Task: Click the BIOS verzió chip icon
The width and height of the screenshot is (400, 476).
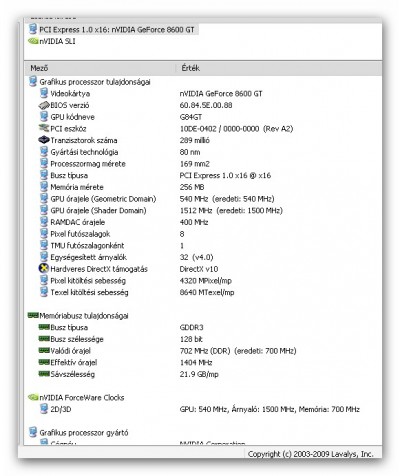Action: click(44, 105)
